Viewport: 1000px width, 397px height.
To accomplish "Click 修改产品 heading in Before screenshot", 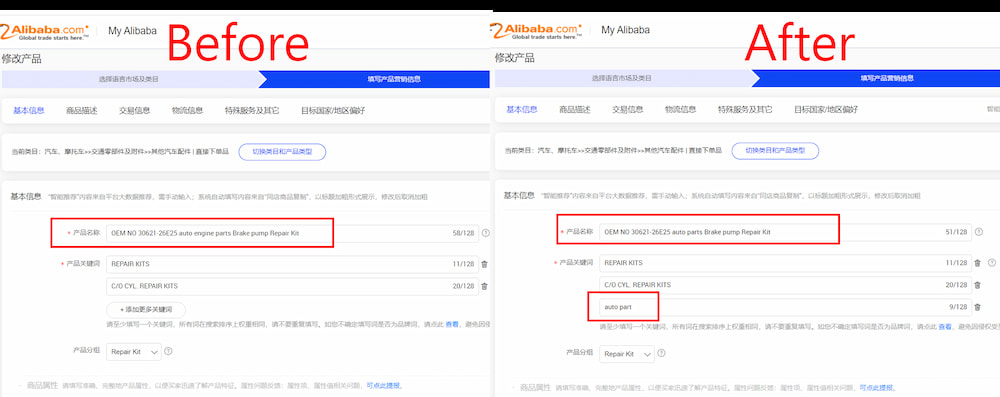I will pos(22,59).
